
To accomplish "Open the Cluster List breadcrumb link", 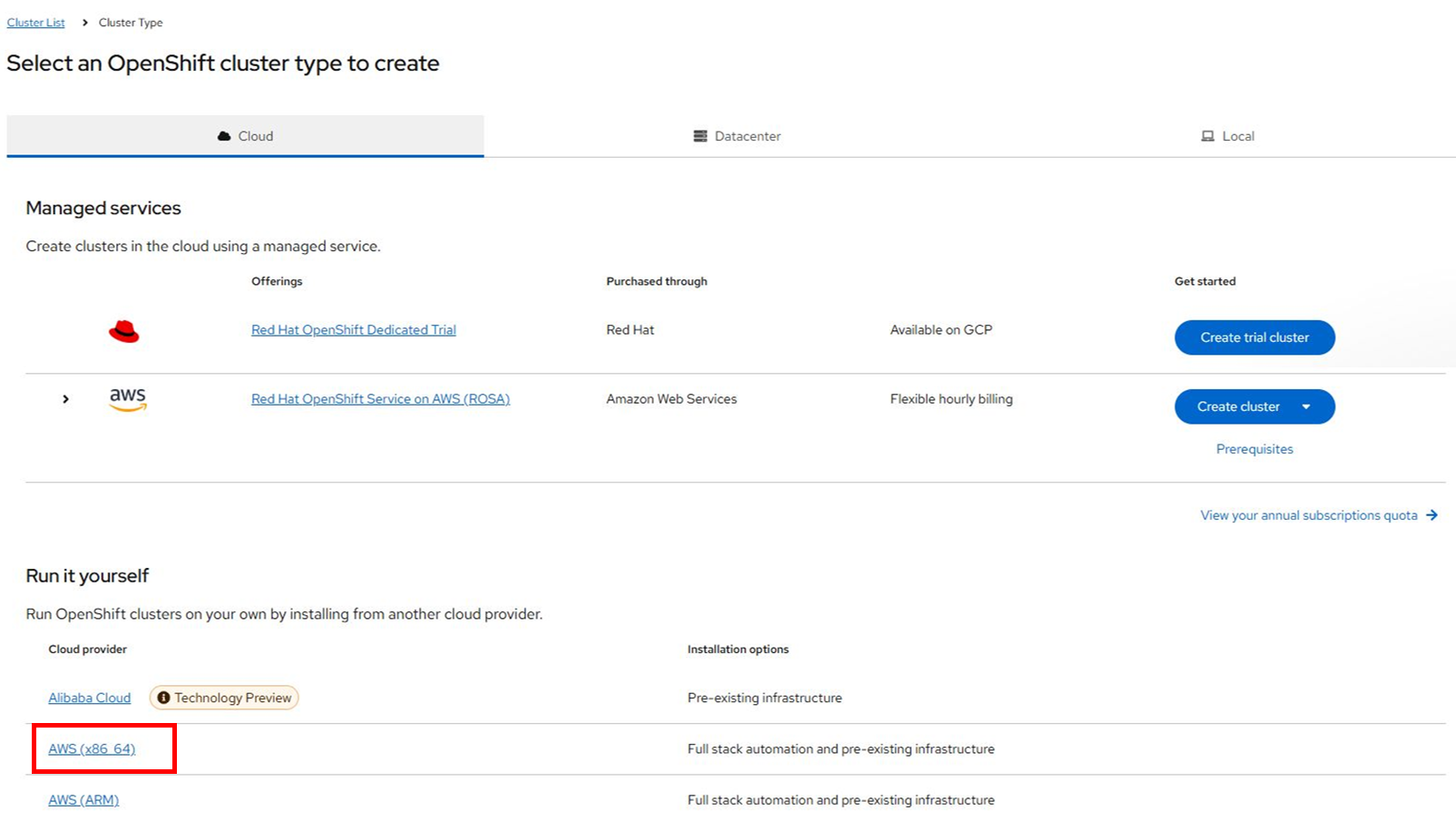I will click(35, 22).
